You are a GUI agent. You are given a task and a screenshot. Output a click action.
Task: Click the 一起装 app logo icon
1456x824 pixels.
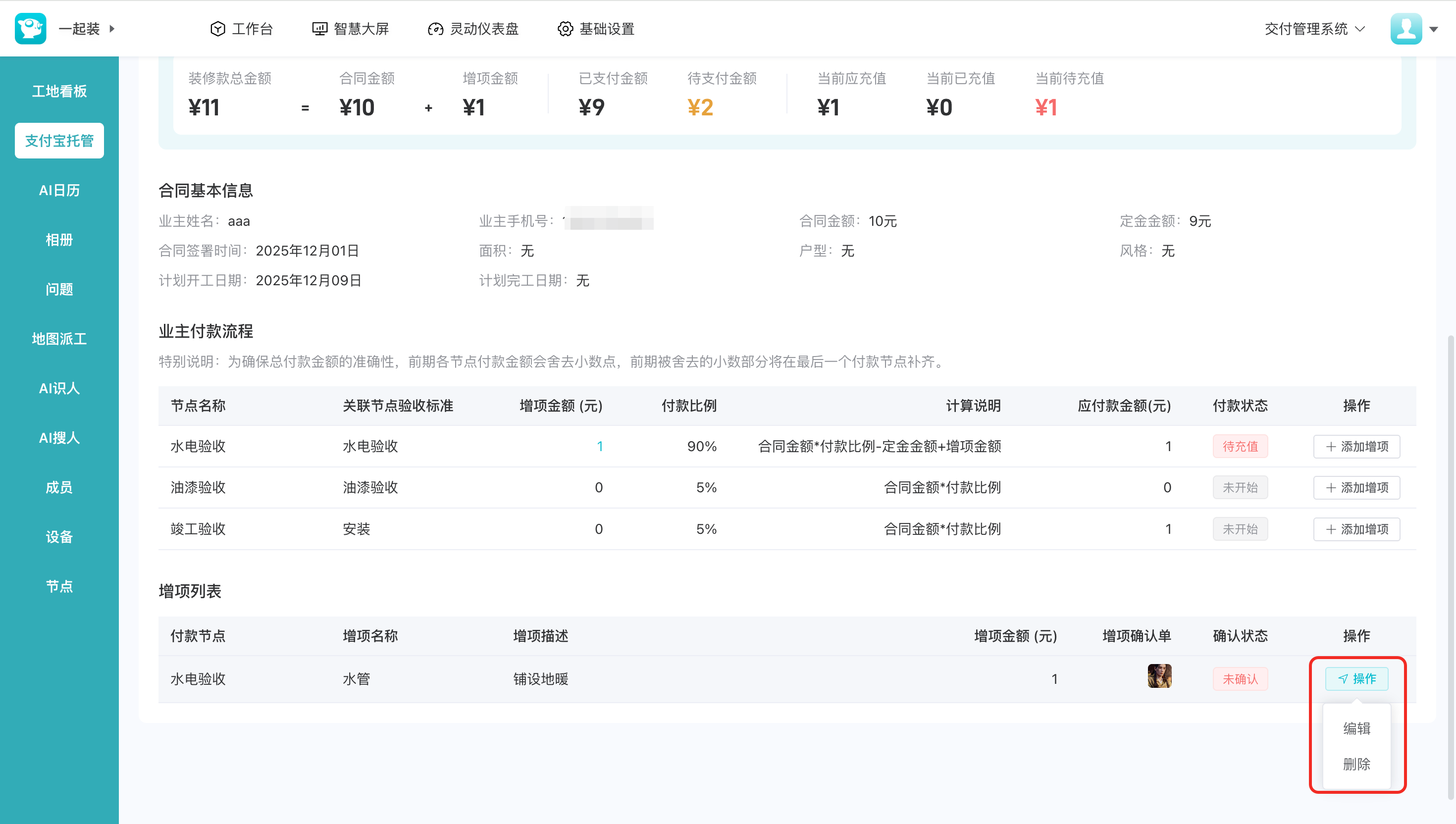coord(30,28)
